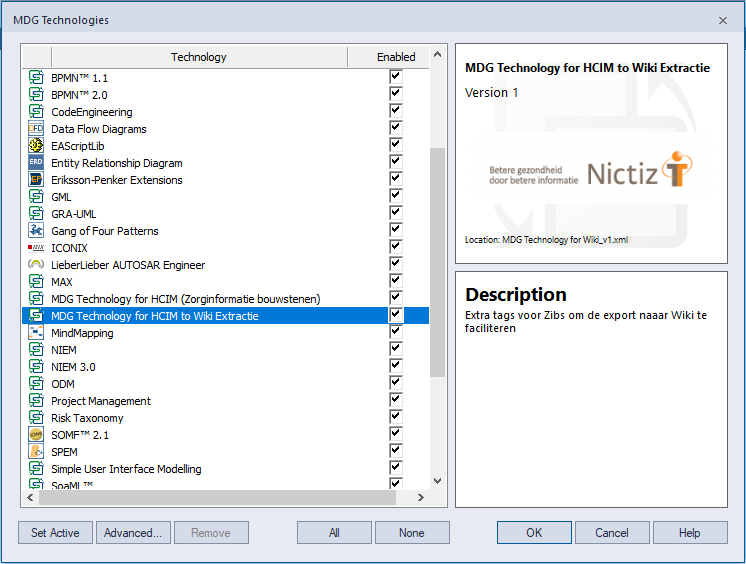
Task: Toggle CodeEngineering Enabled checkbox
Action: coord(396,111)
